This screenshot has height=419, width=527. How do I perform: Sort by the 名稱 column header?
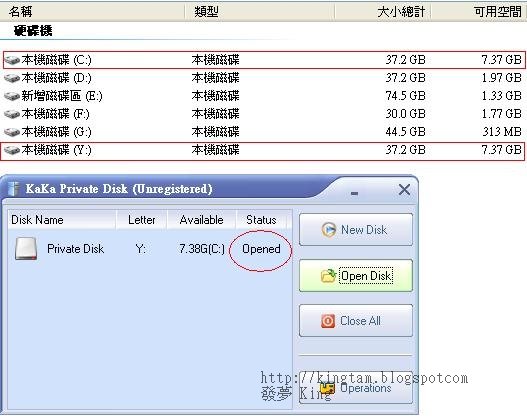(92, 12)
